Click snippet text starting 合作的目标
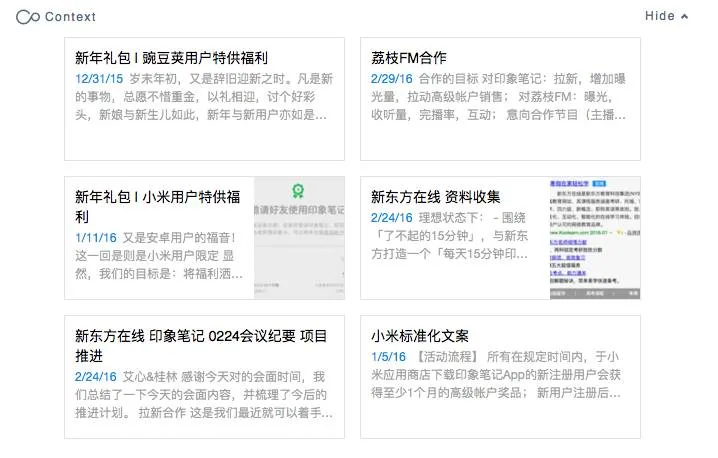 coord(499,97)
